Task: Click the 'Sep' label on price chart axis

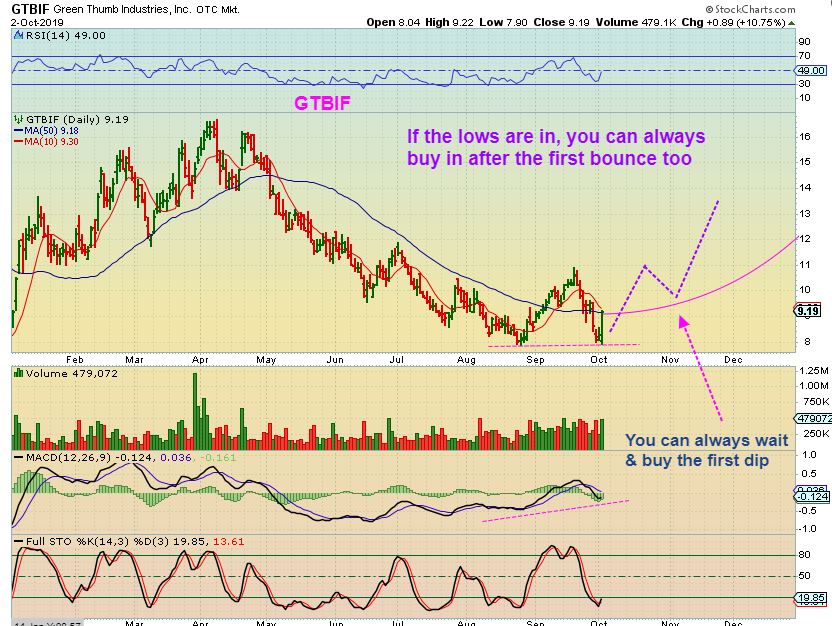Action: 535,360
